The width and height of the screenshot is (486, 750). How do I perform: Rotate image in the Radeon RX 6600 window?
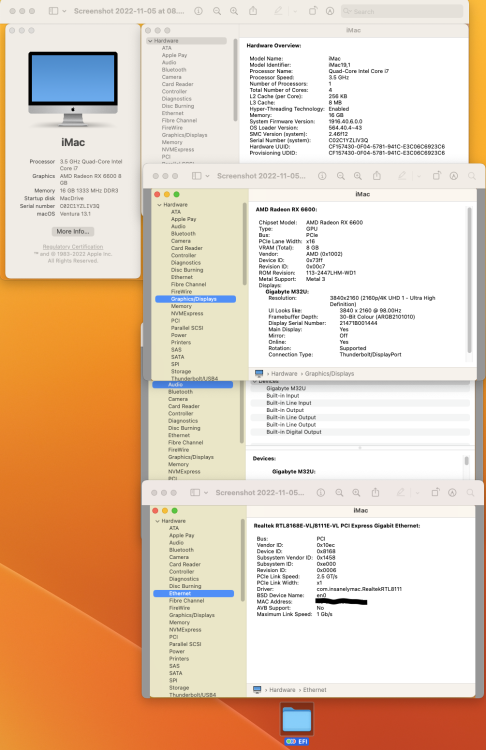click(437, 176)
